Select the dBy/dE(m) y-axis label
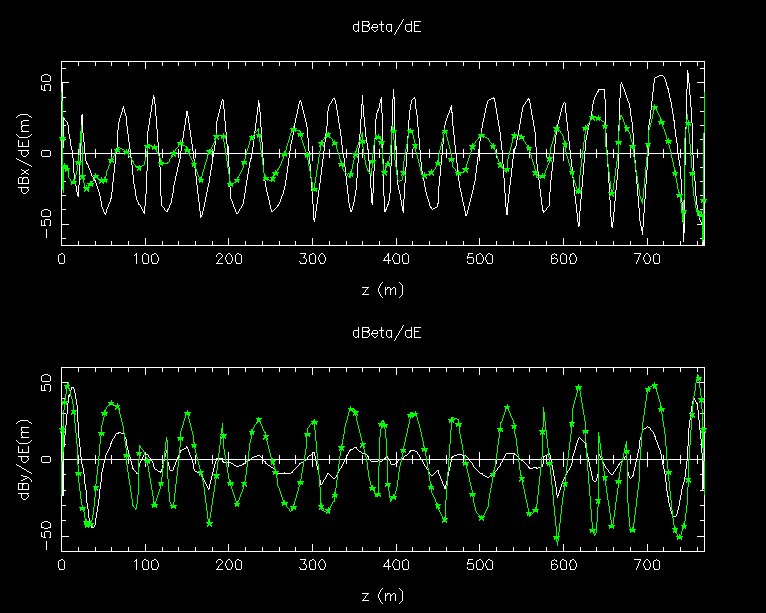The height and width of the screenshot is (613, 766). point(26,459)
